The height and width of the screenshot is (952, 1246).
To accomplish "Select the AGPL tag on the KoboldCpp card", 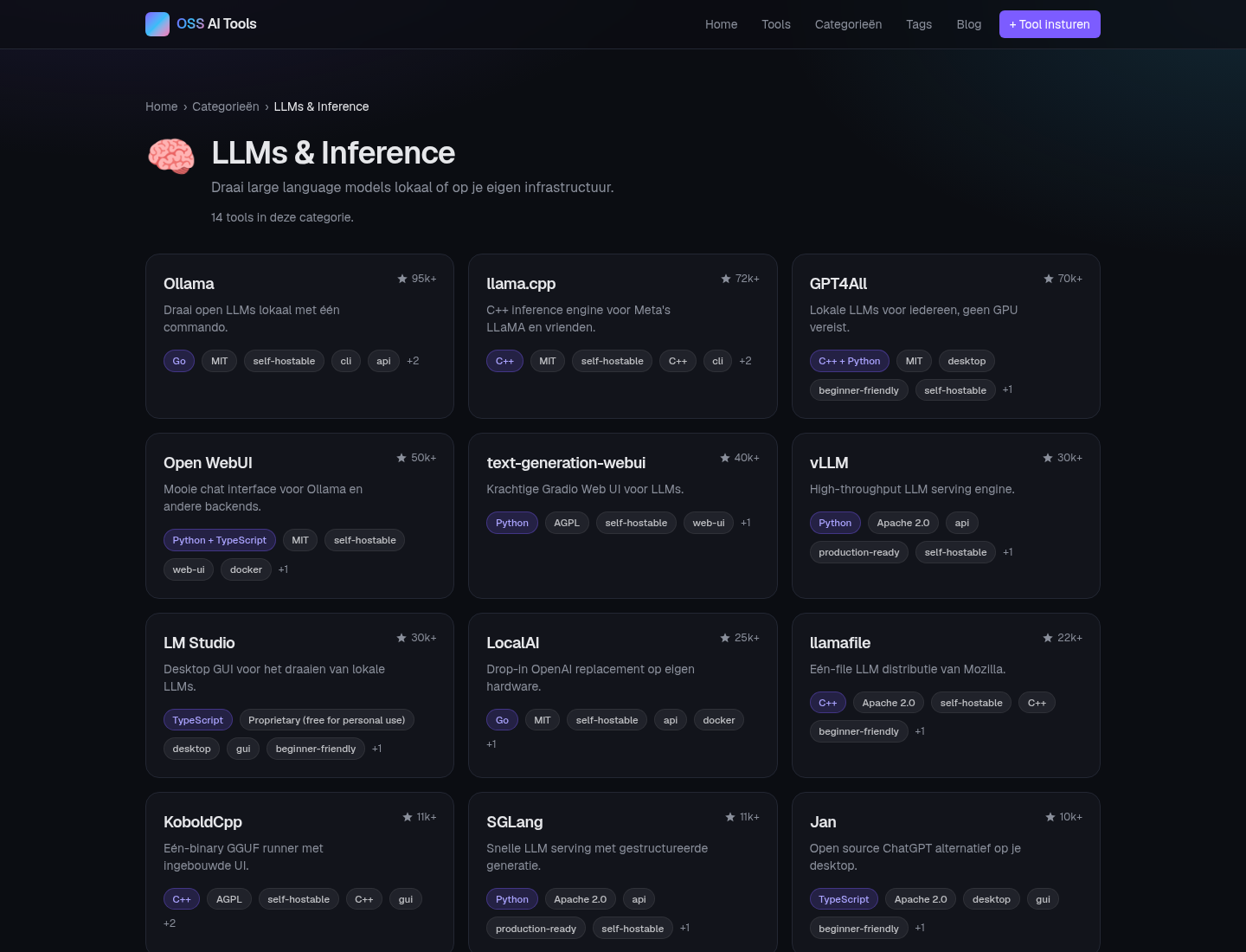I will 229,899.
